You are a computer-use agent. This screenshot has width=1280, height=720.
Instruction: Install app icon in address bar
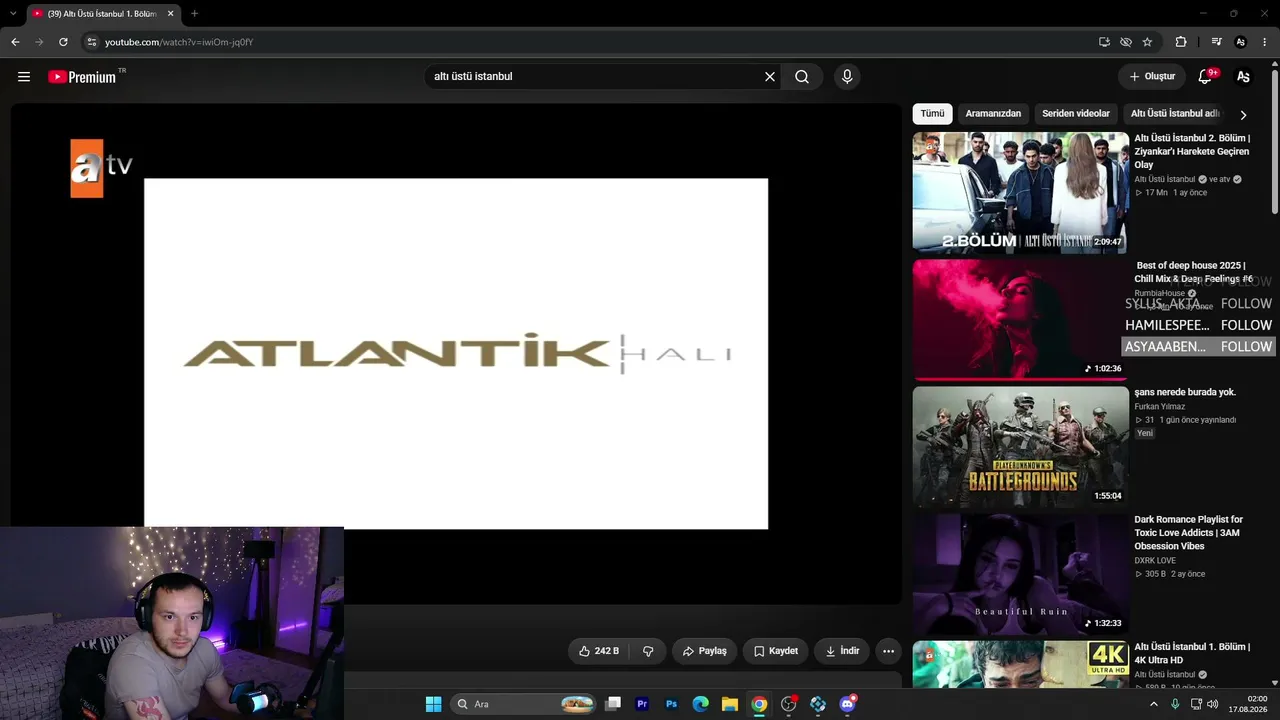[1104, 42]
